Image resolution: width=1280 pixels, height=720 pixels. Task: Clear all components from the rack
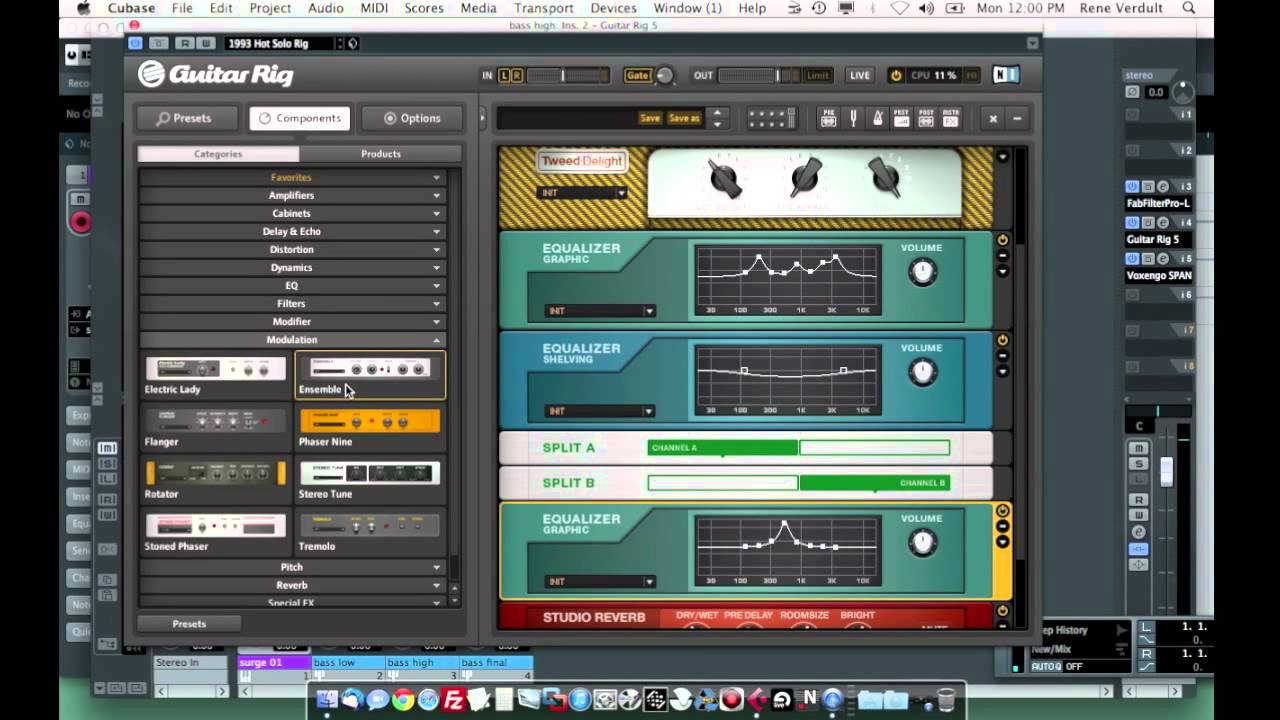(x=993, y=118)
